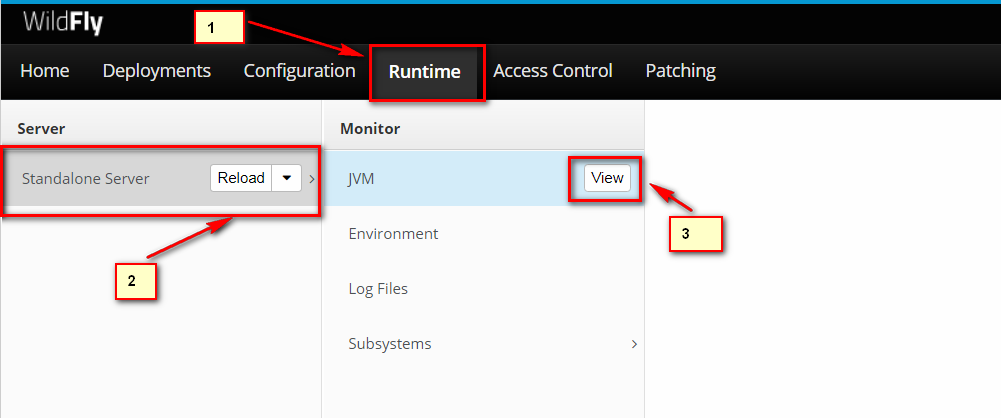Click the WildFly logo
The width and height of the screenshot is (1001, 418).
[63, 22]
